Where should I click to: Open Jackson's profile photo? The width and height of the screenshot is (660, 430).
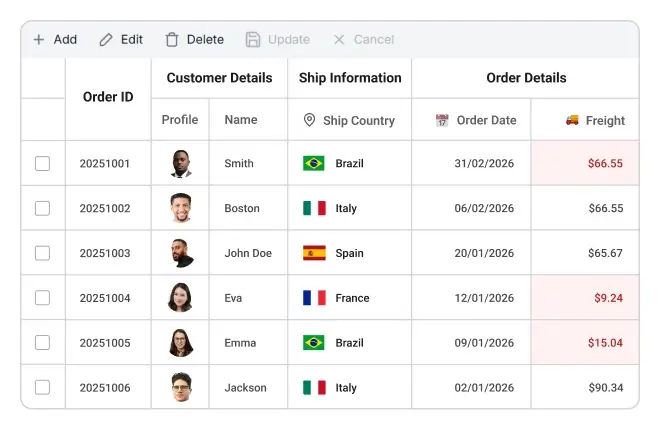point(182,387)
